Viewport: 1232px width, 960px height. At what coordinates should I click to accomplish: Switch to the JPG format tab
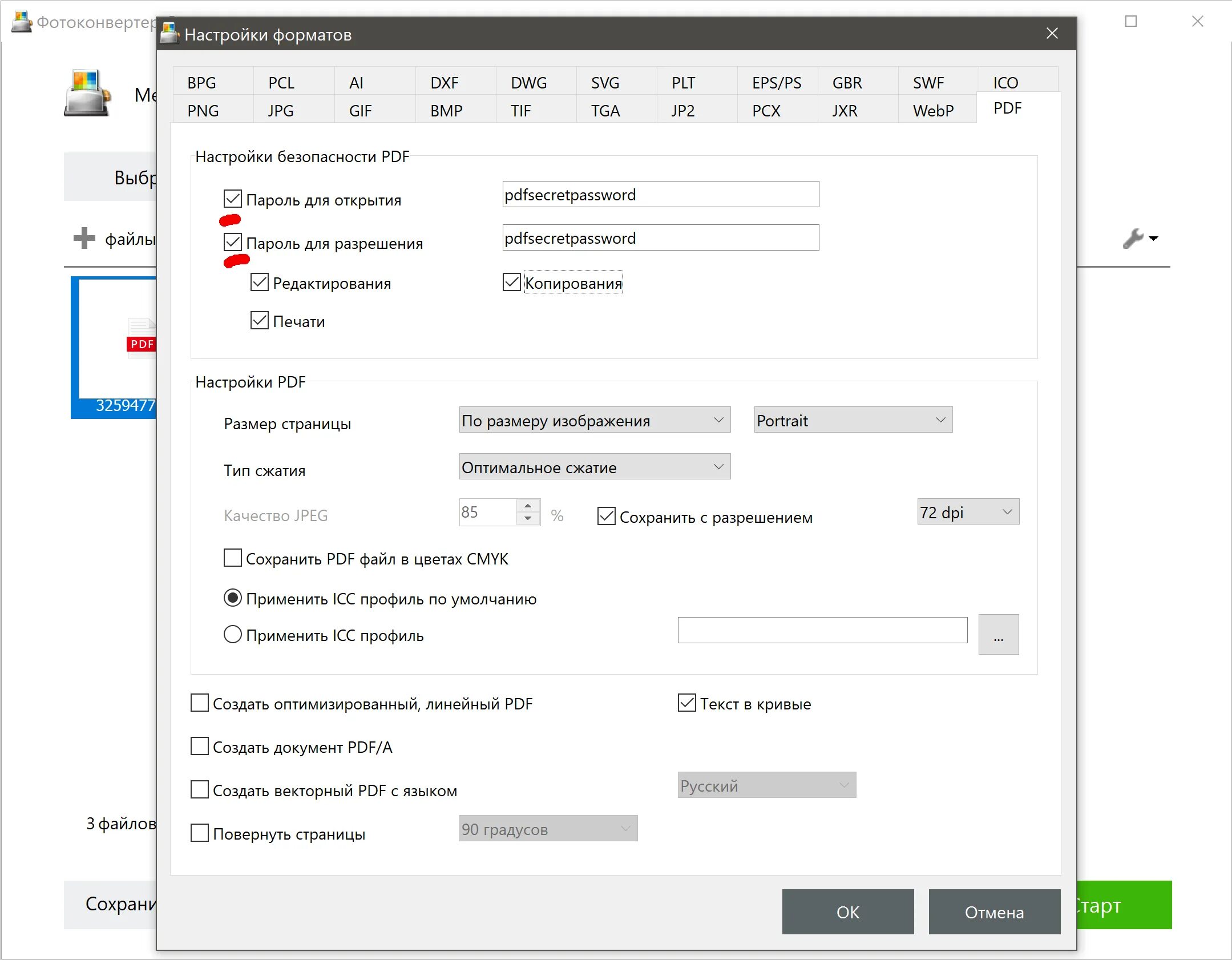point(281,110)
